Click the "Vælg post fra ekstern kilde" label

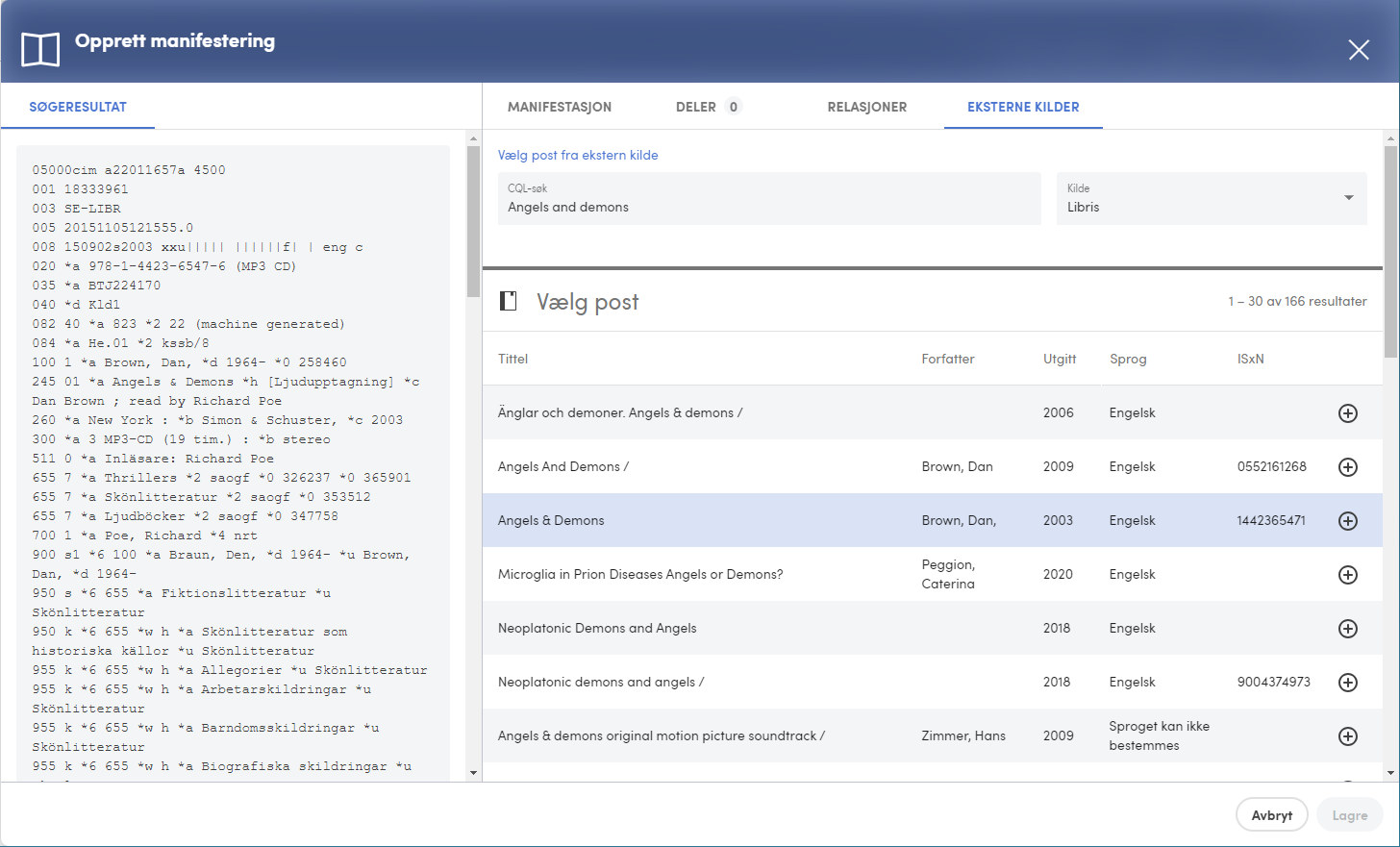578,155
